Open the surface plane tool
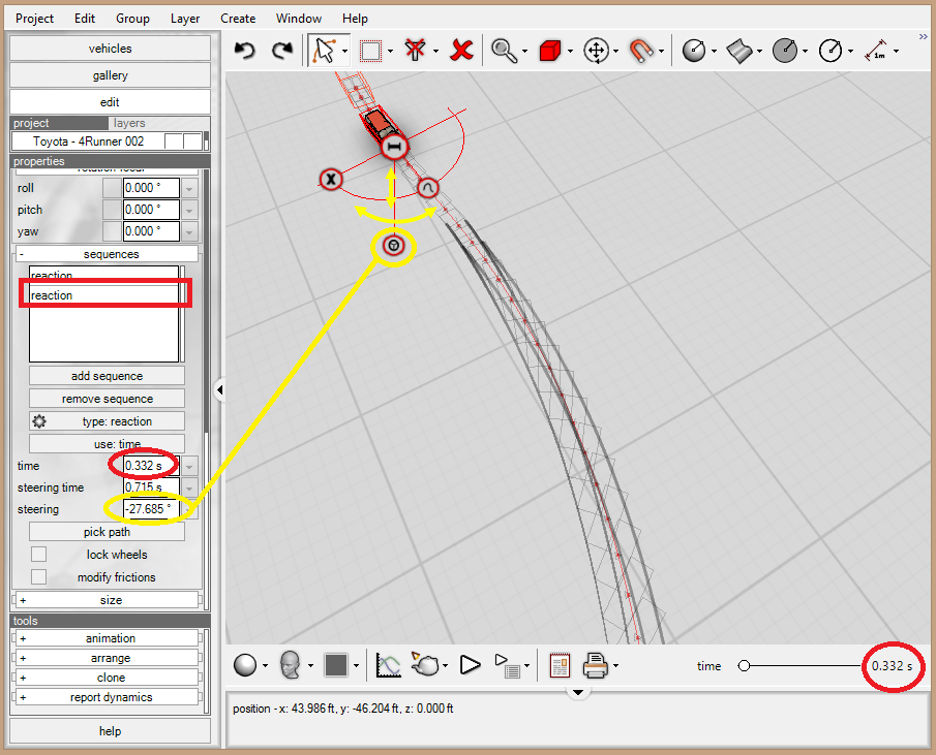Viewport: 936px width, 755px height. coord(739,51)
